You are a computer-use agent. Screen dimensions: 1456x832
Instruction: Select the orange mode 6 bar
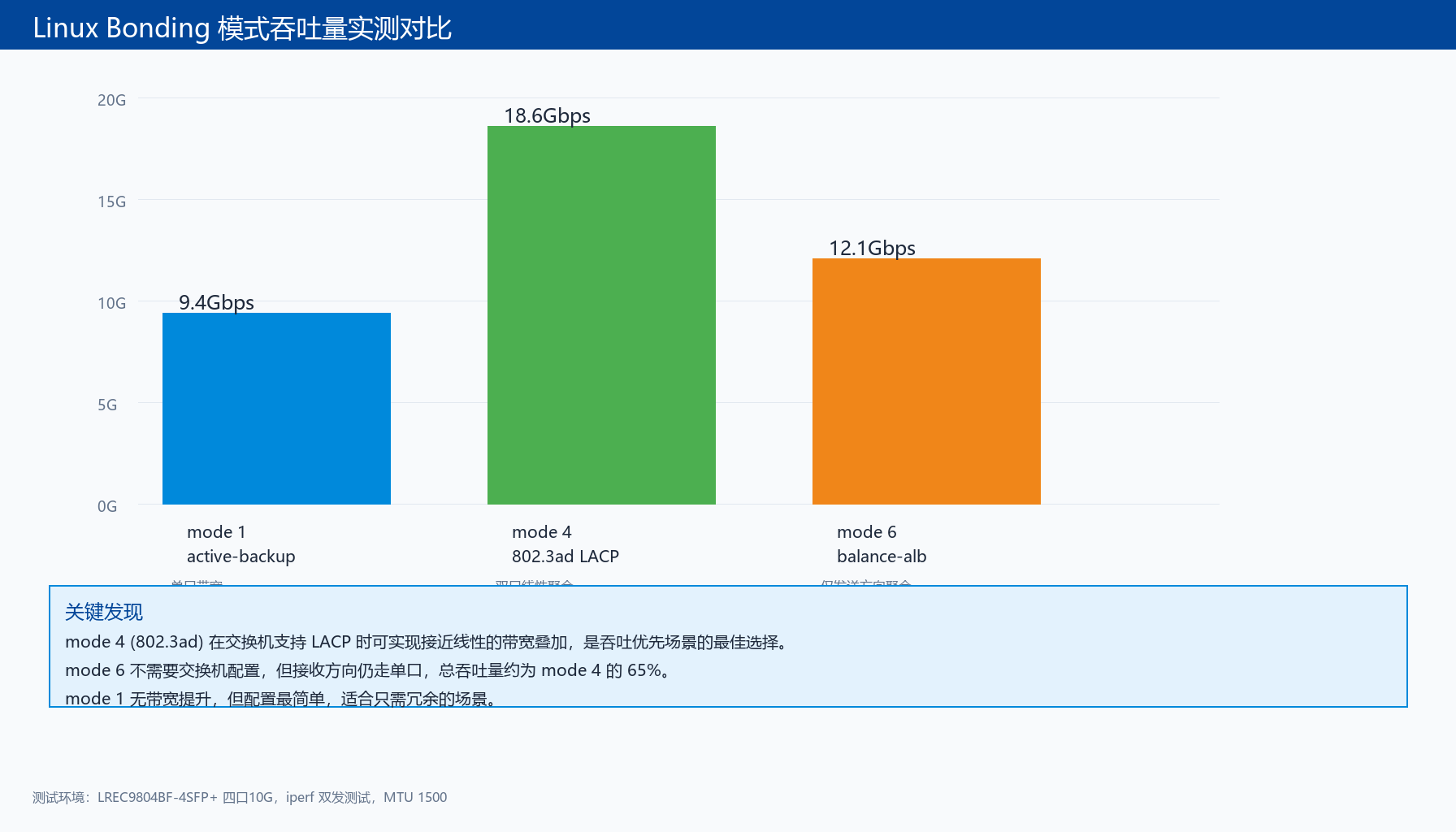pos(926,381)
